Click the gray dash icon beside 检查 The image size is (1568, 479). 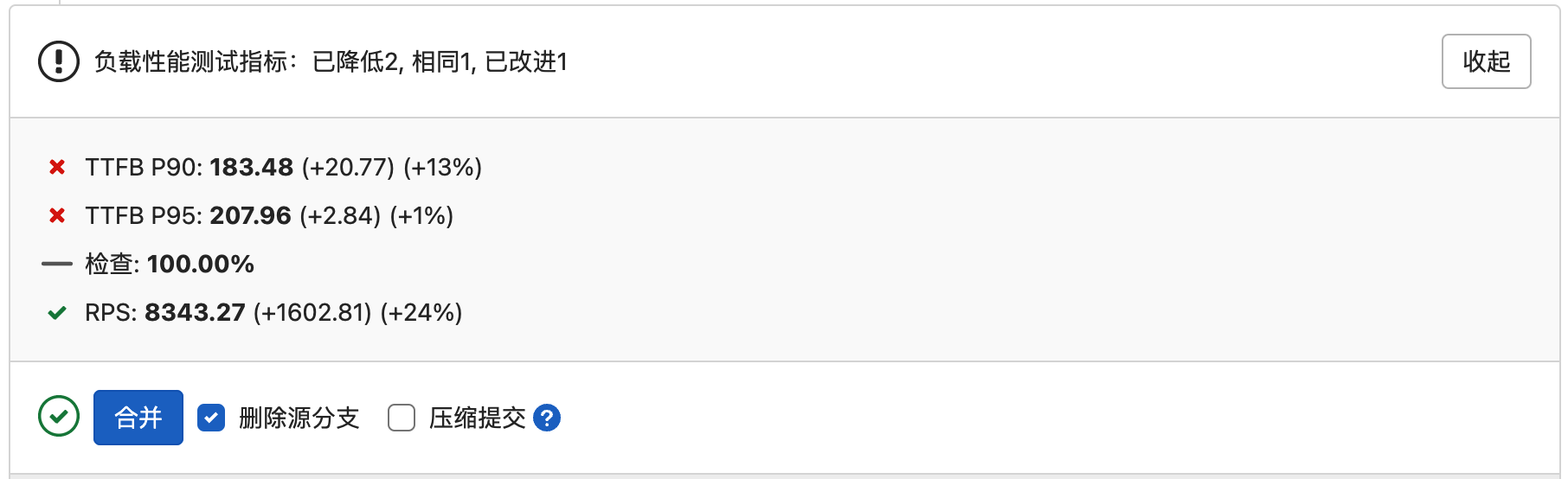click(57, 264)
